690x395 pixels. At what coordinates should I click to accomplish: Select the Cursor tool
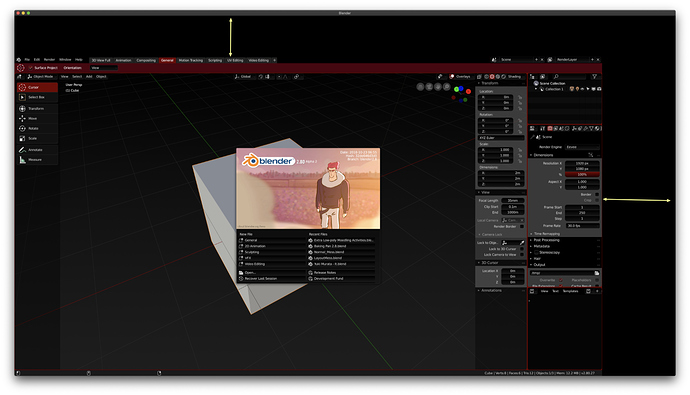click(37, 87)
